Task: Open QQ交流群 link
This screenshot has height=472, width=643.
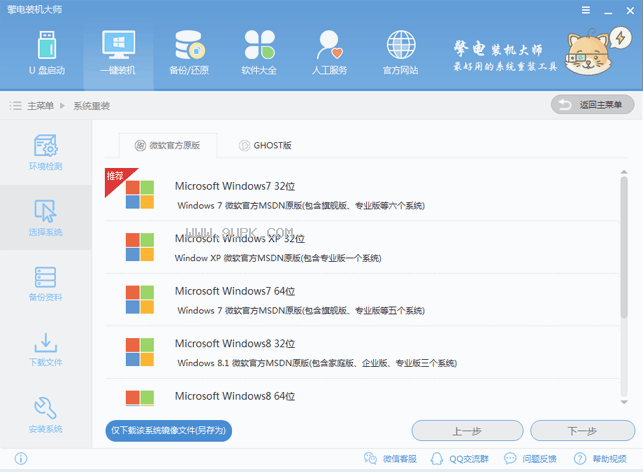Action: pyautogui.click(x=460, y=458)
